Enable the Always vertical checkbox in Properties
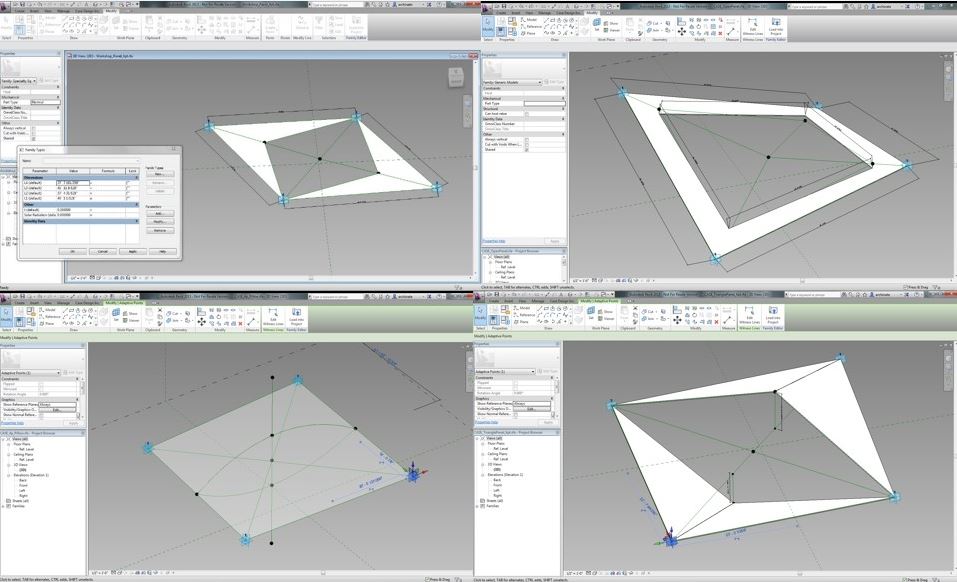The height and width of the screenshot is (582, 957). pyautogui.click(x=34, y=128)
